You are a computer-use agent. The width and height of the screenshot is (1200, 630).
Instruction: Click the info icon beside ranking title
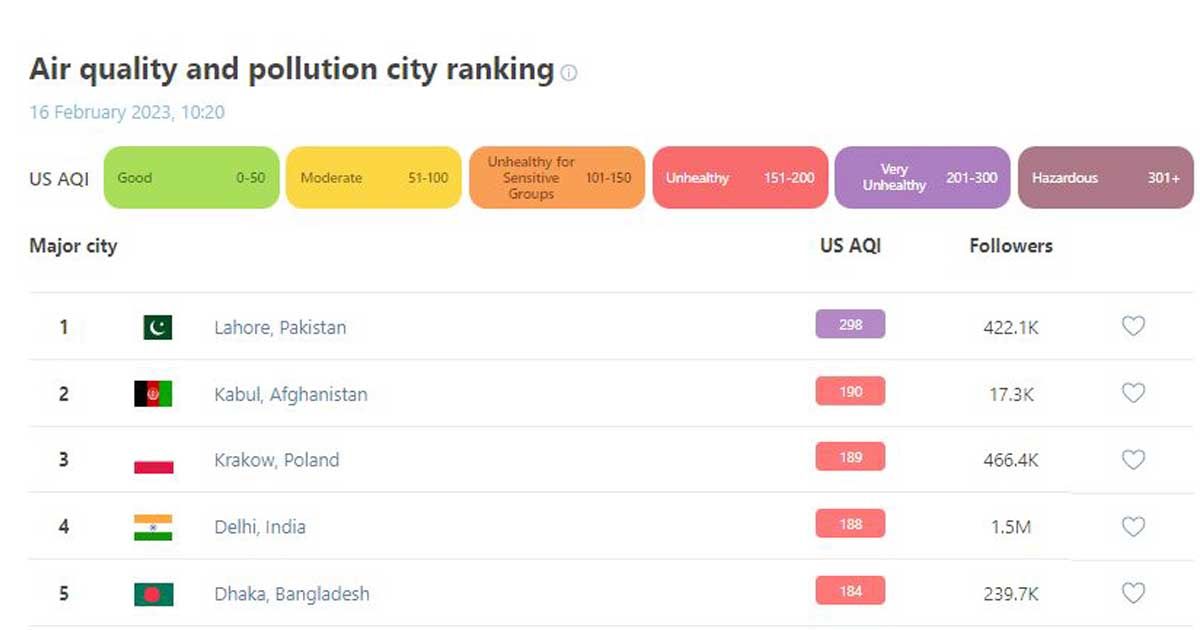coord(569,73)
